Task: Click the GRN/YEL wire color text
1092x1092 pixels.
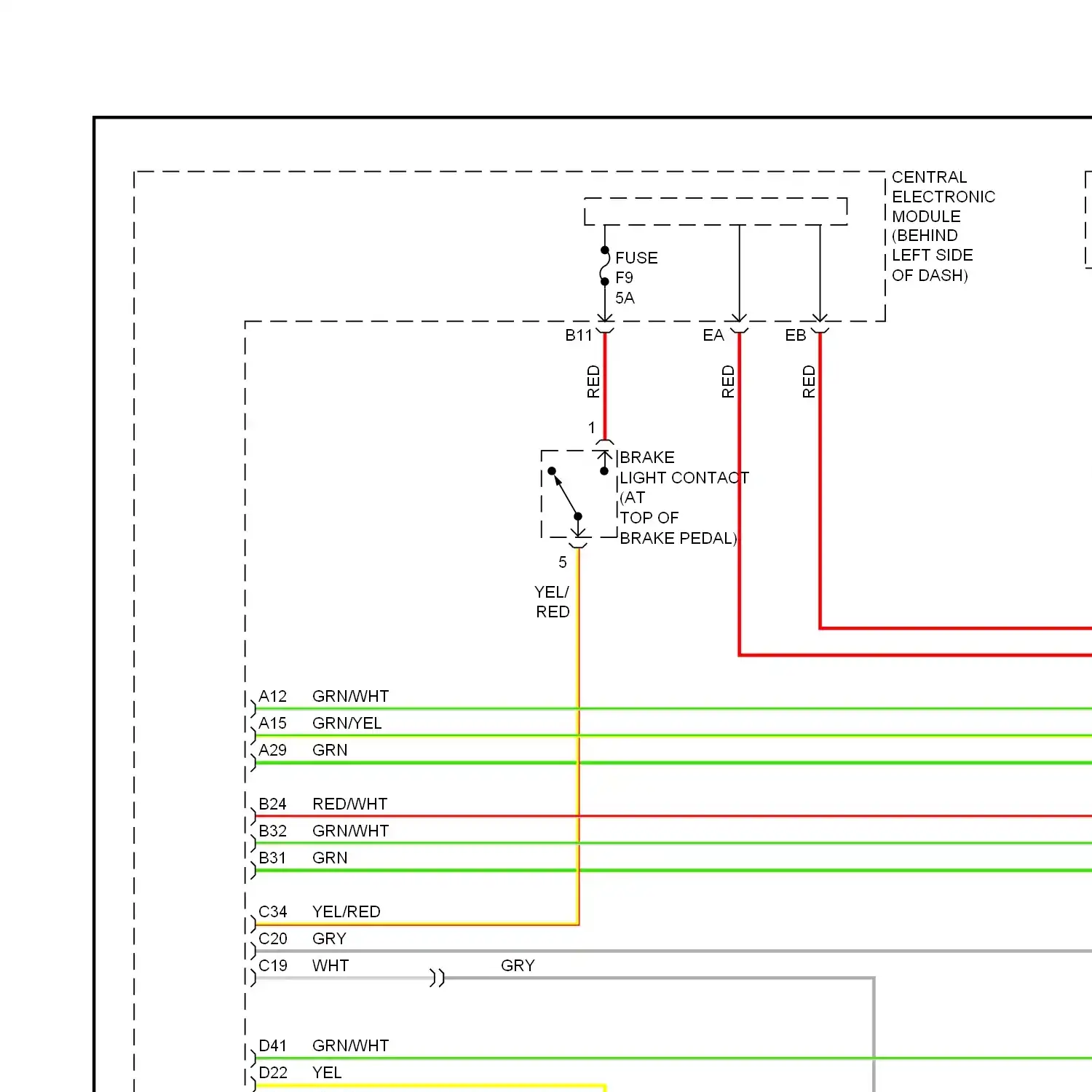Action: 347,724
